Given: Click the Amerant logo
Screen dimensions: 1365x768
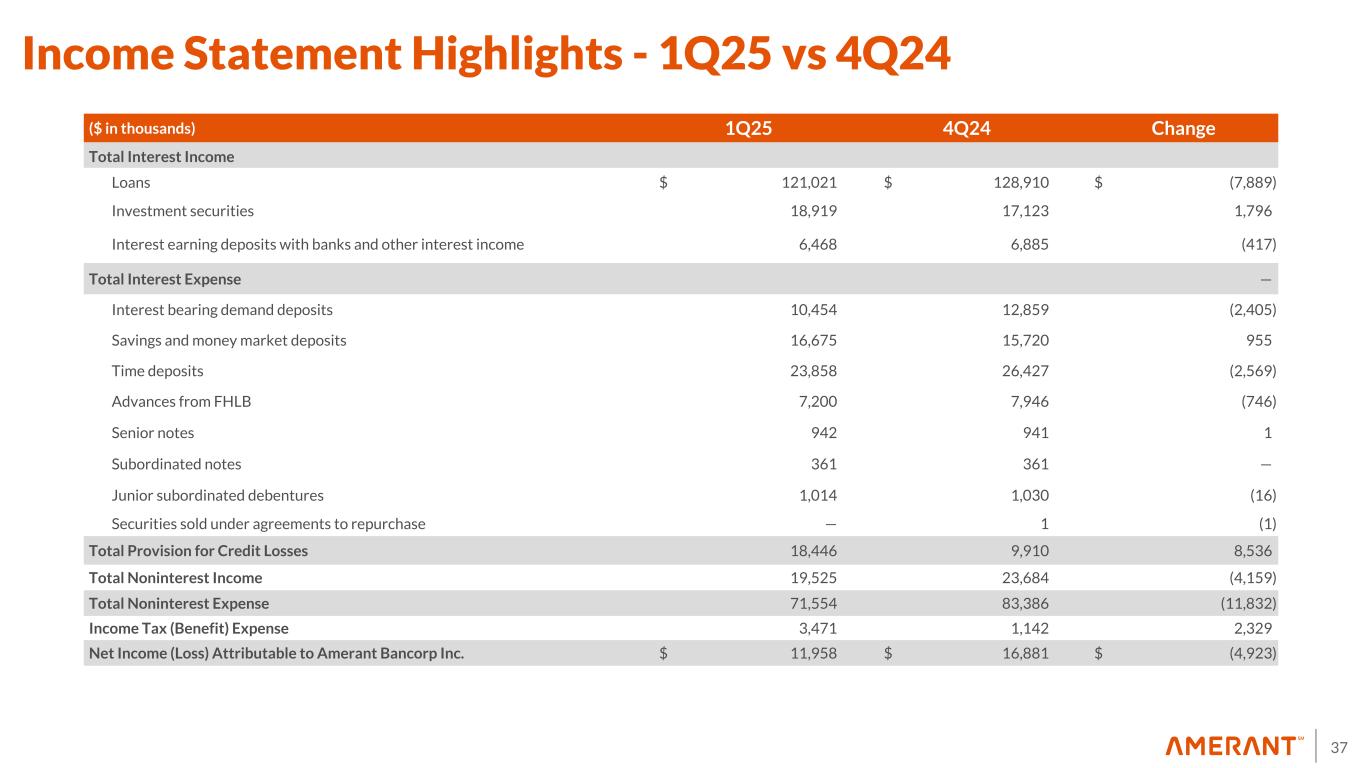Looking at the screenshot, I should coord(1234,746).
